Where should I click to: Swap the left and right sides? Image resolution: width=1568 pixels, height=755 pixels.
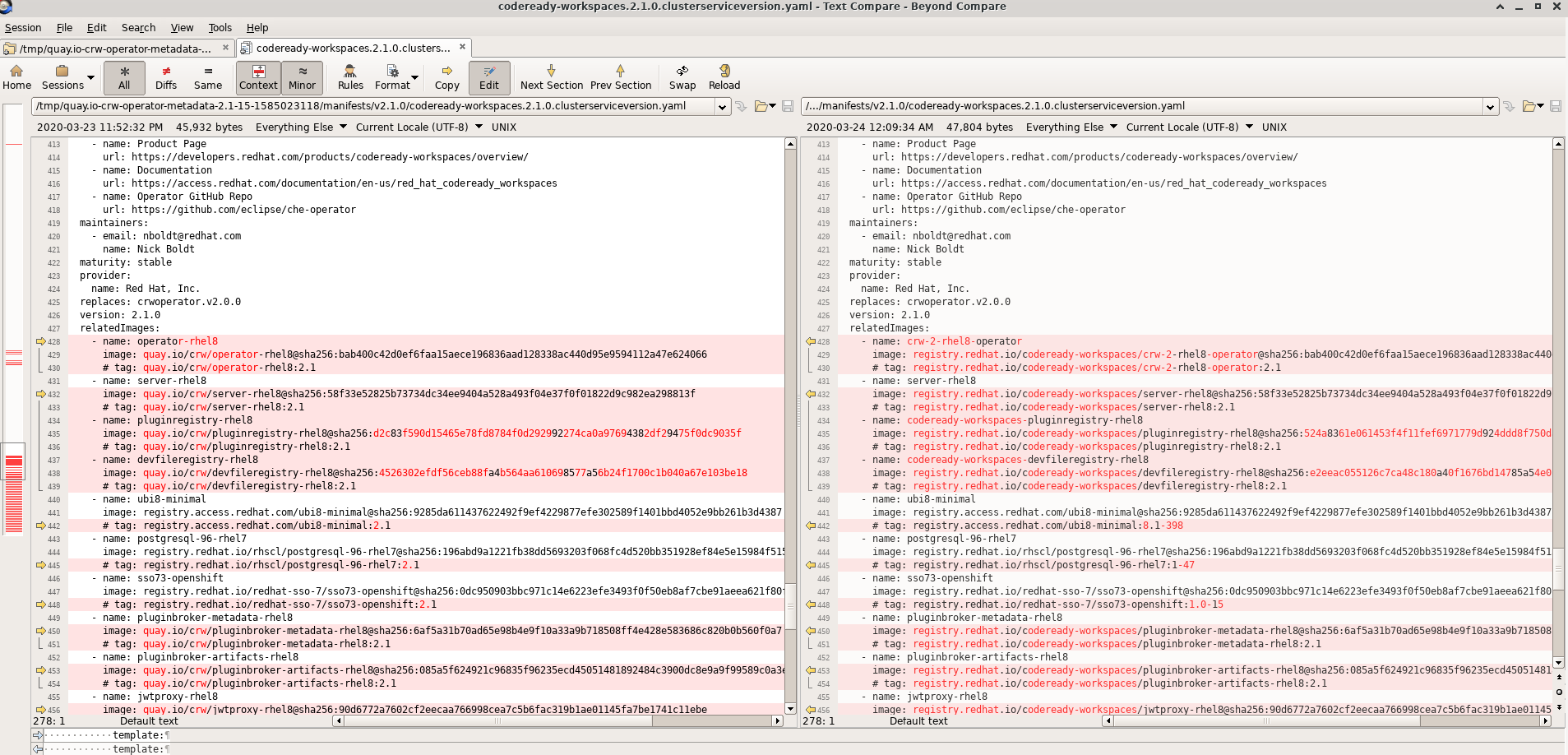coord(682,77)
